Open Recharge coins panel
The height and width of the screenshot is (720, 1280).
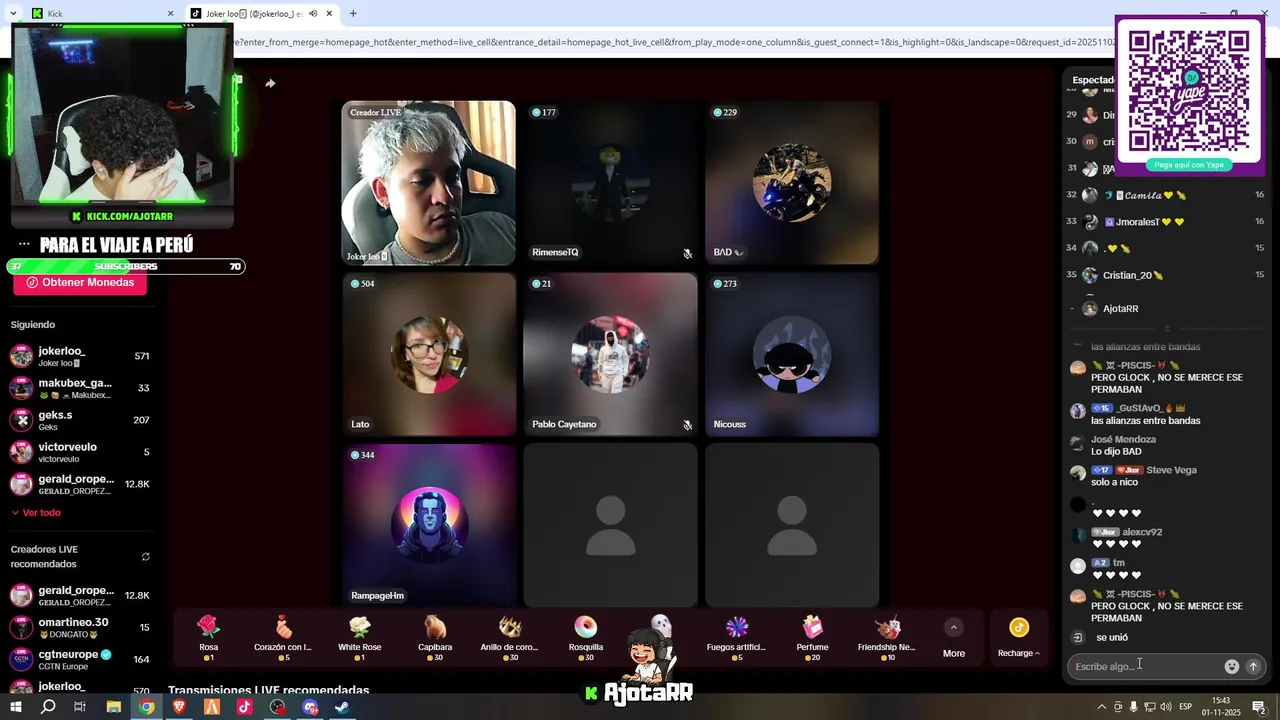click(1019, 638)
